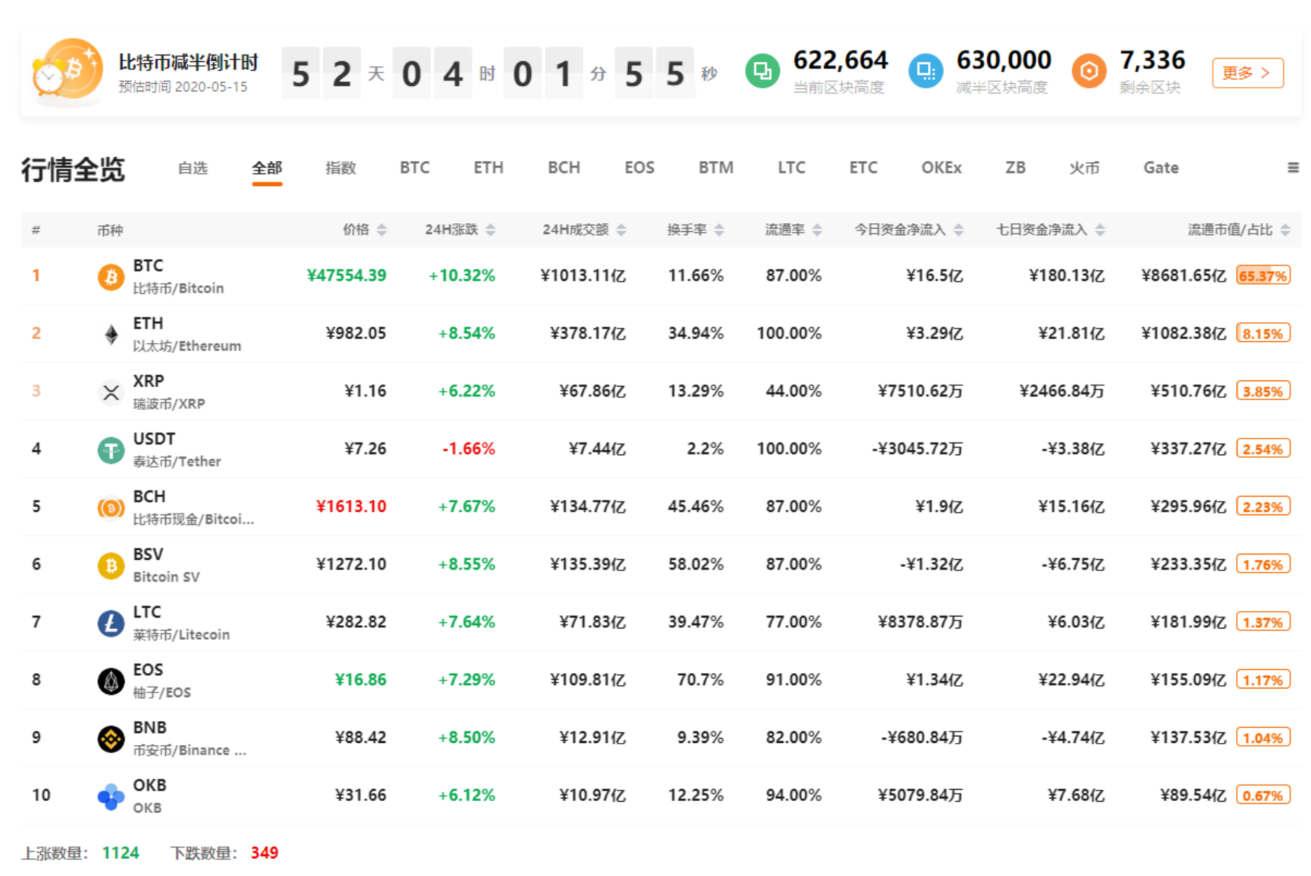The width and height of the screenshot is (1311, 876).
Task: Click BSV turnover rate 58.02%
Action: point(696,564)
